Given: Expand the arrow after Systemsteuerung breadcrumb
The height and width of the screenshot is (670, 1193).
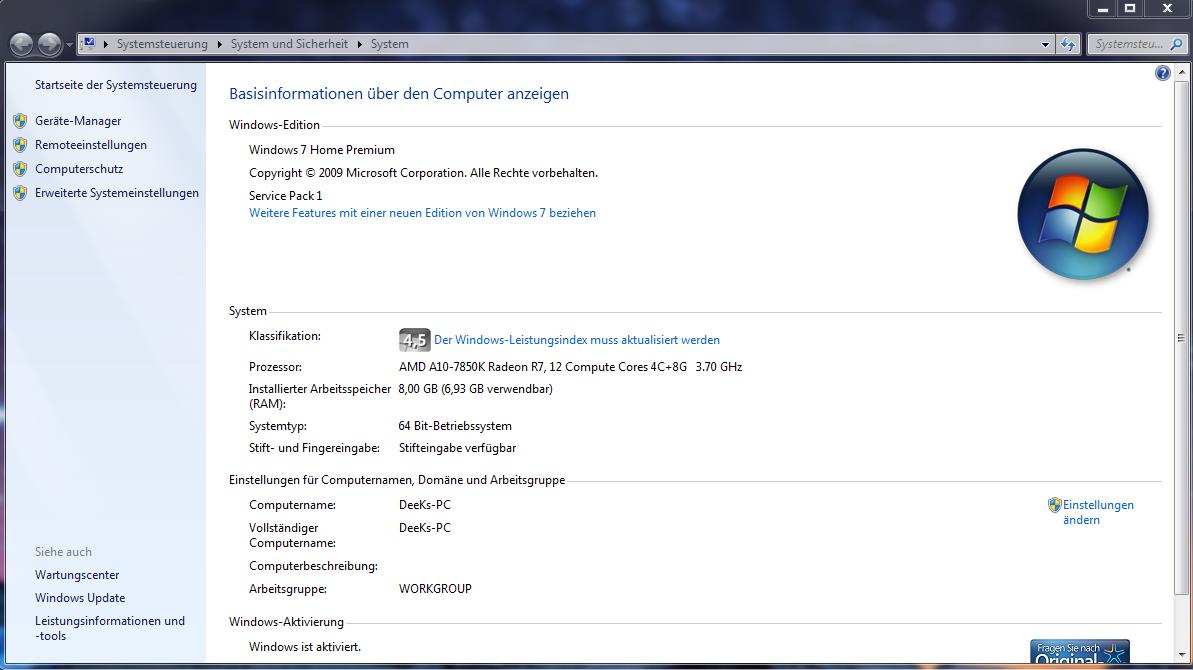Looking at the screenshot, I should (220, 44).
